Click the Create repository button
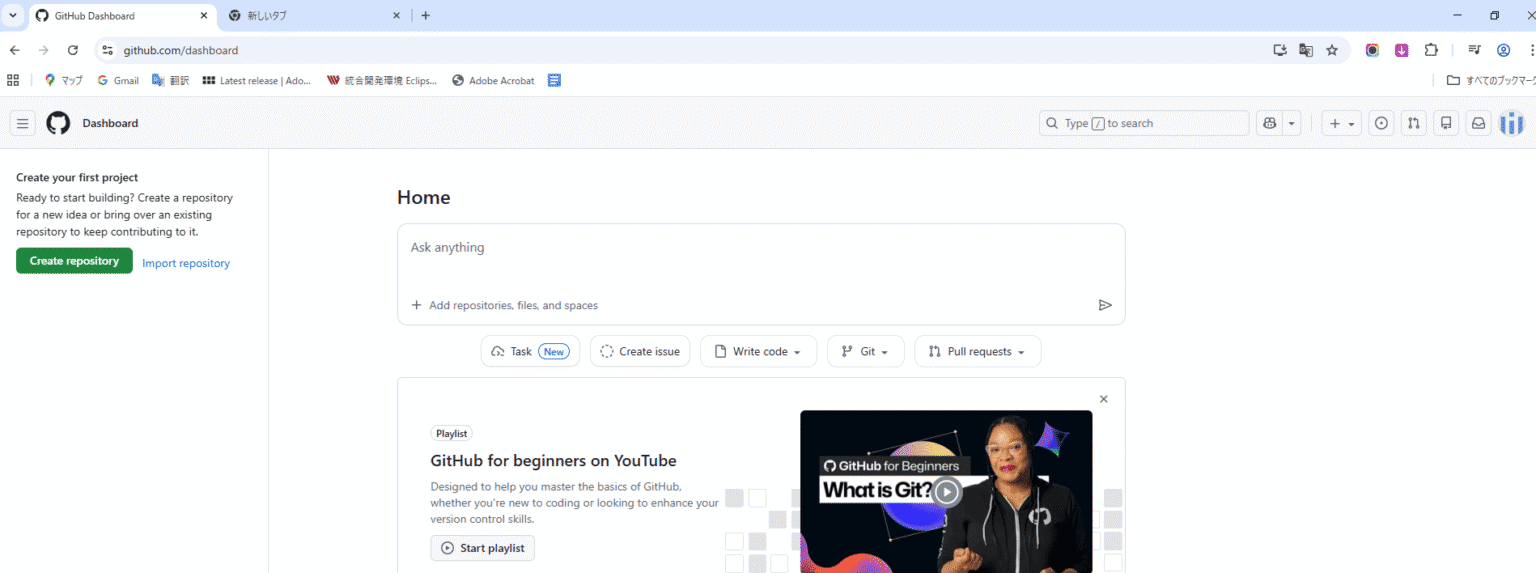Image resolution: width=1536 pixels, height=573 pixels. click(x=74, y=261)
